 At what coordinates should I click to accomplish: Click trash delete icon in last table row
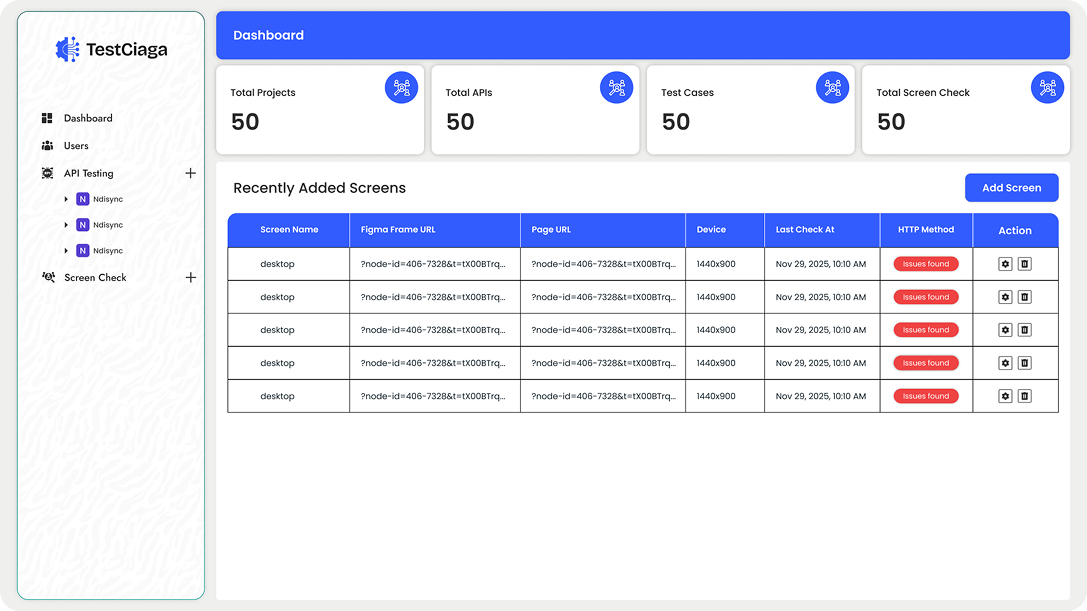[1024, 396]
